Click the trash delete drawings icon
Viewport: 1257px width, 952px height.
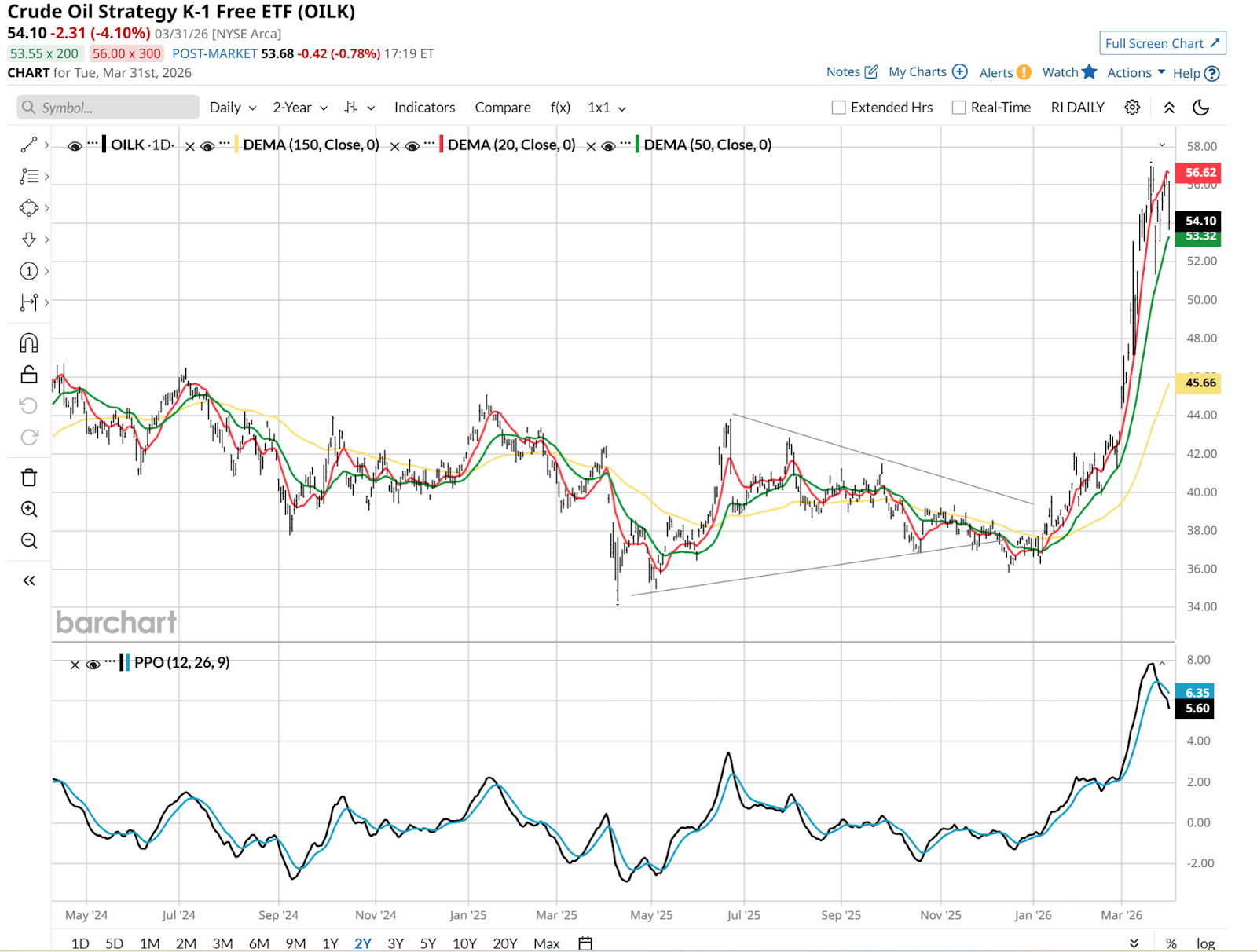tap(29, 478)
